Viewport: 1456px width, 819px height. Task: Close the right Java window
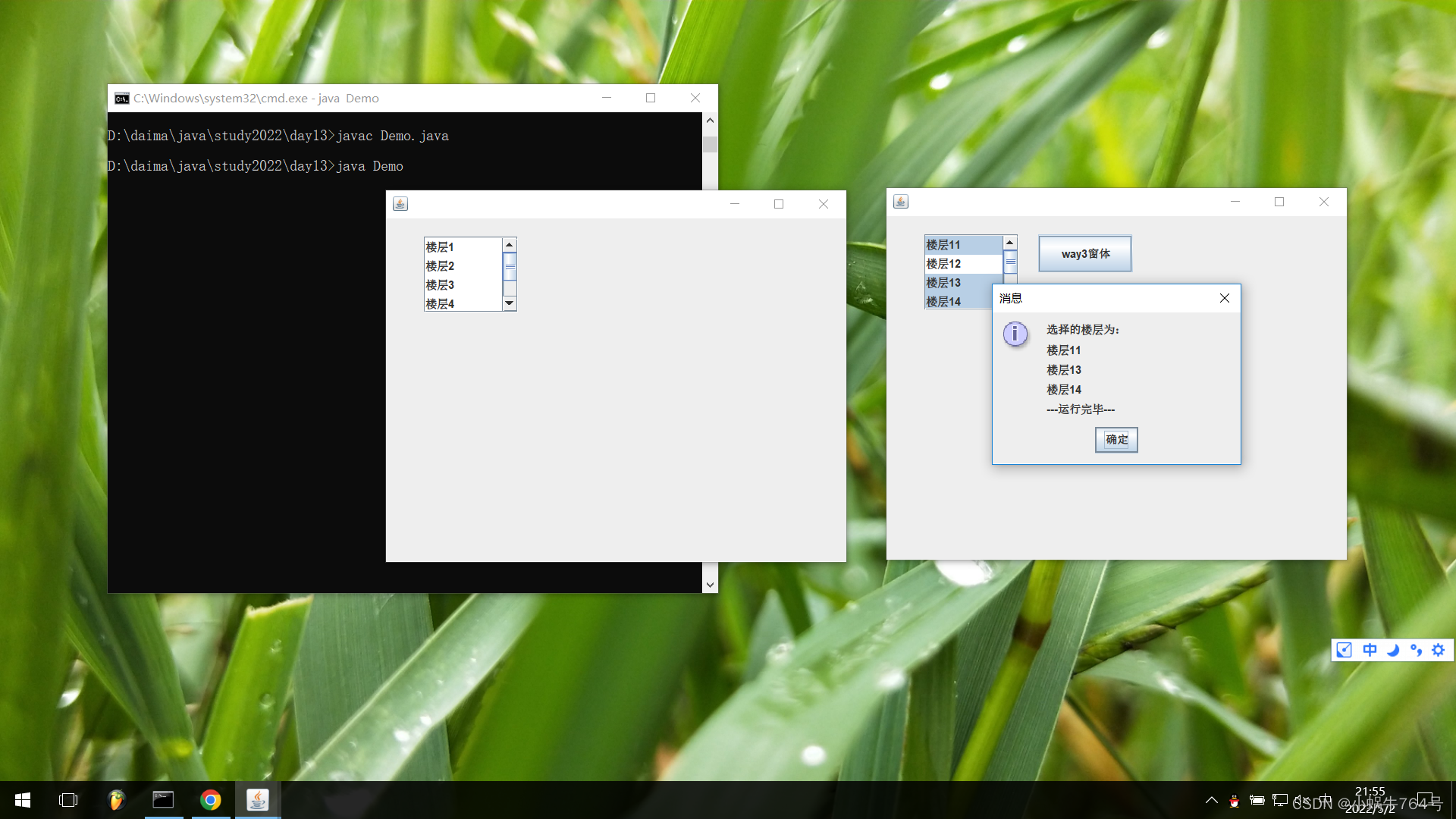click(x=1324, y=202)
